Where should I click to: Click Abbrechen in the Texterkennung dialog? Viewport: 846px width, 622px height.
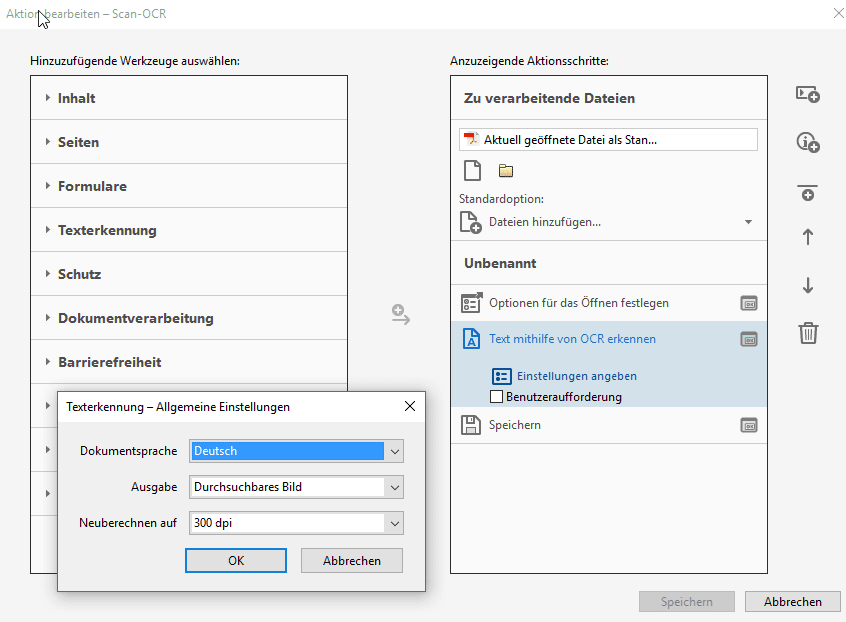click(351, 561)
